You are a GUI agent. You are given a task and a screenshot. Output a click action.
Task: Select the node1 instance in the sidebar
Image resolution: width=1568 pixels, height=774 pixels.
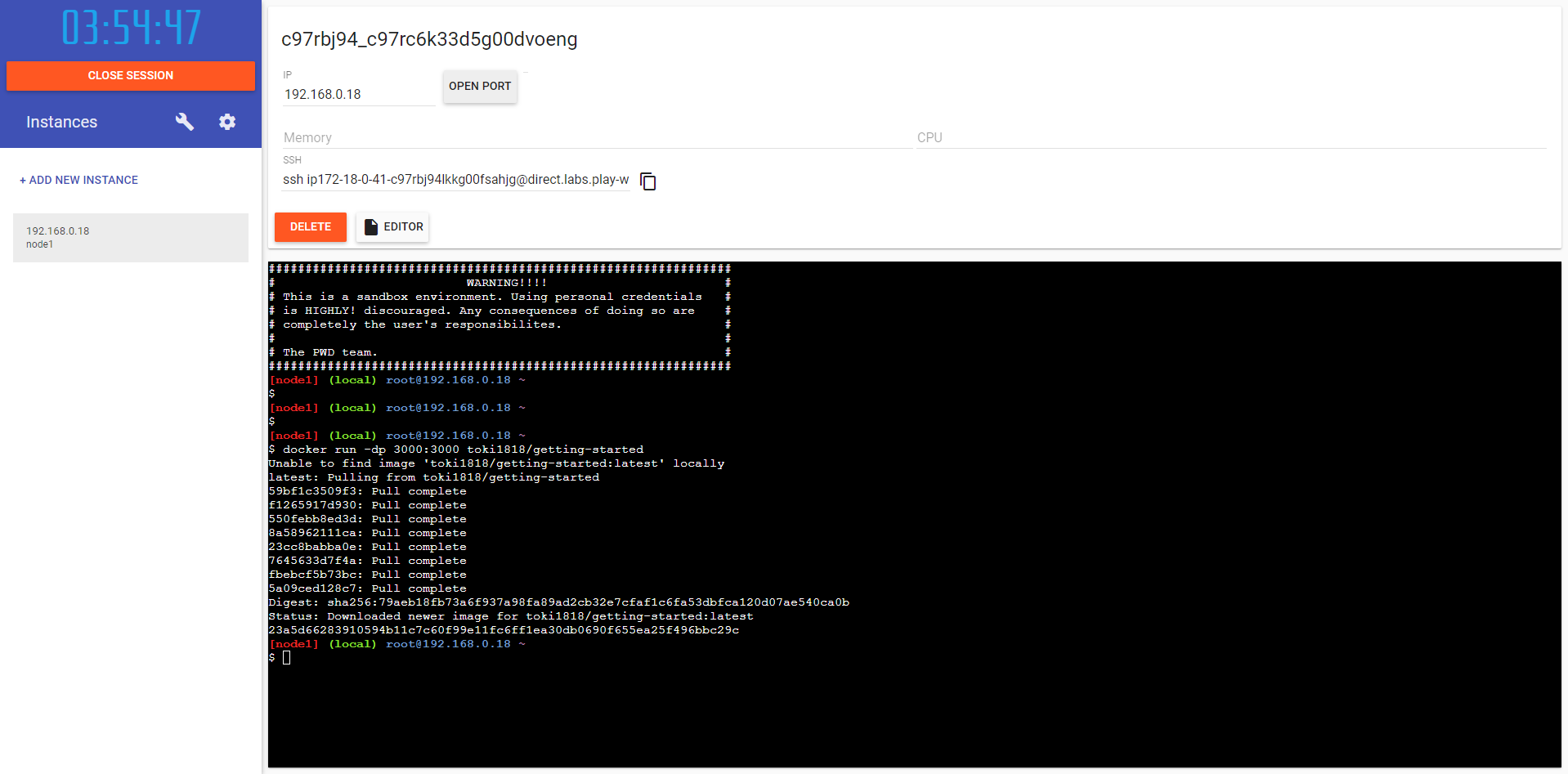point(131,238)
